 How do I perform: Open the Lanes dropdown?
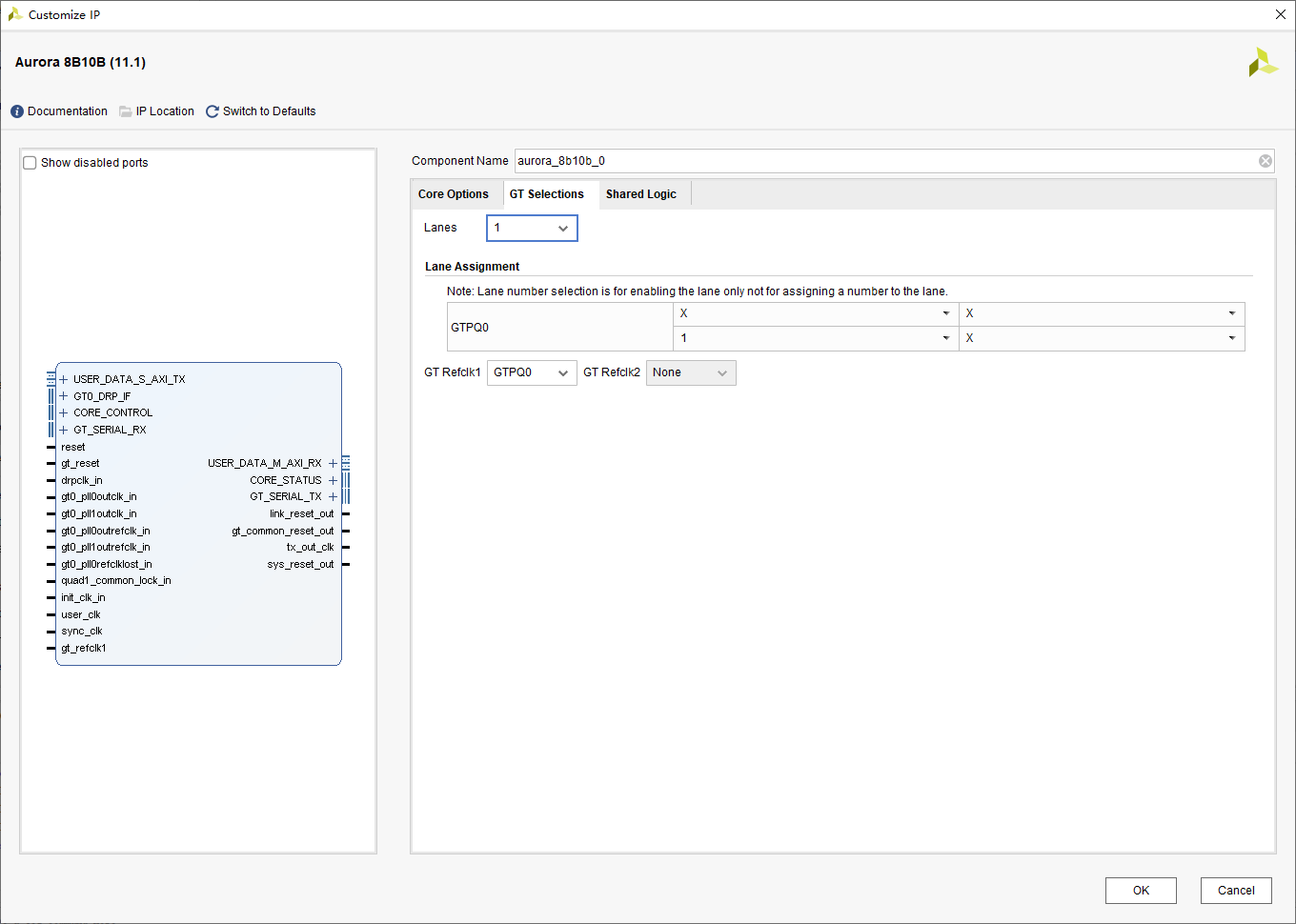[532, 228]
